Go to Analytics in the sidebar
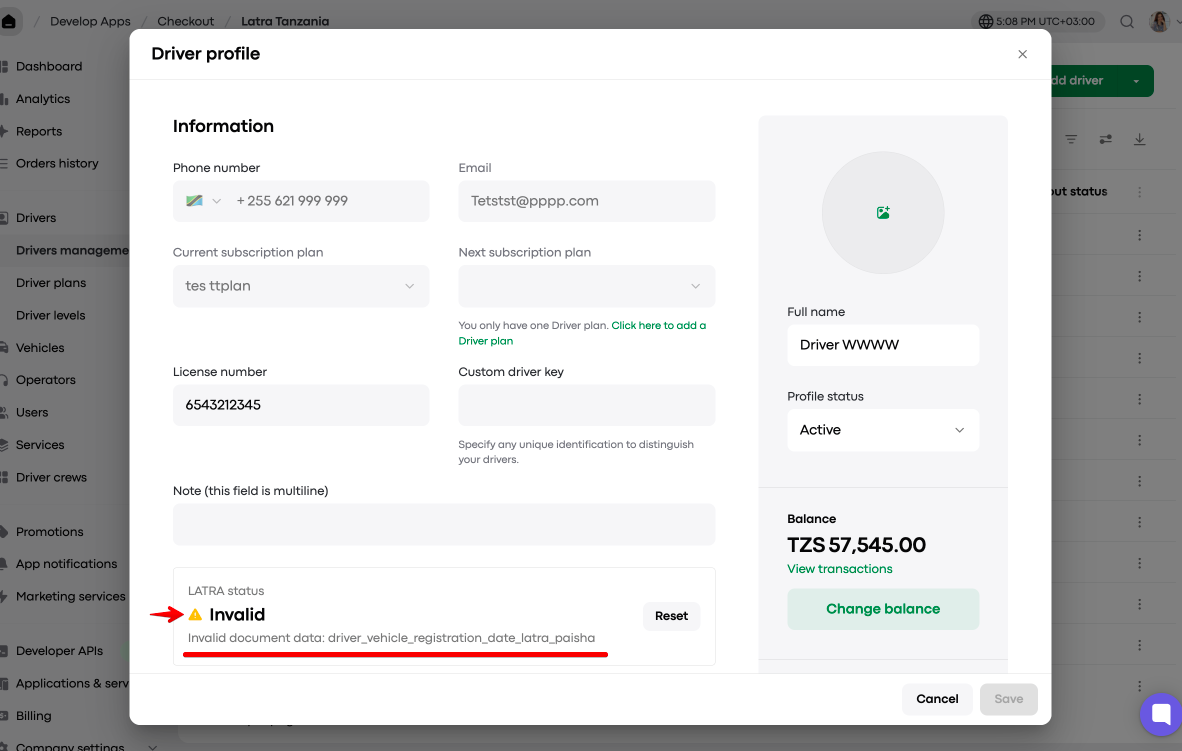Viewport: 1182px width, 751px height. point(43,99)
